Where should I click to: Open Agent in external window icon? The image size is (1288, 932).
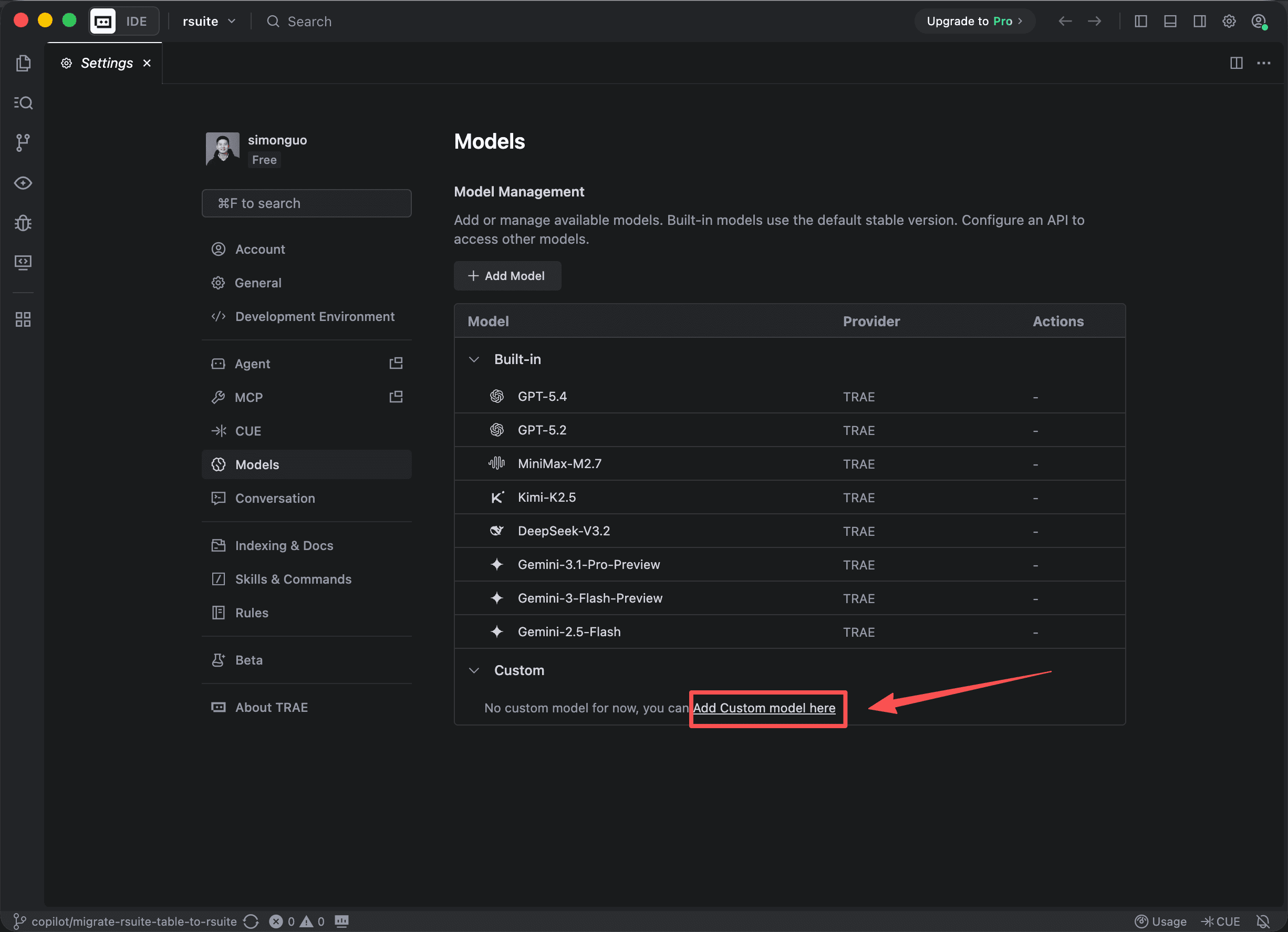396,364
